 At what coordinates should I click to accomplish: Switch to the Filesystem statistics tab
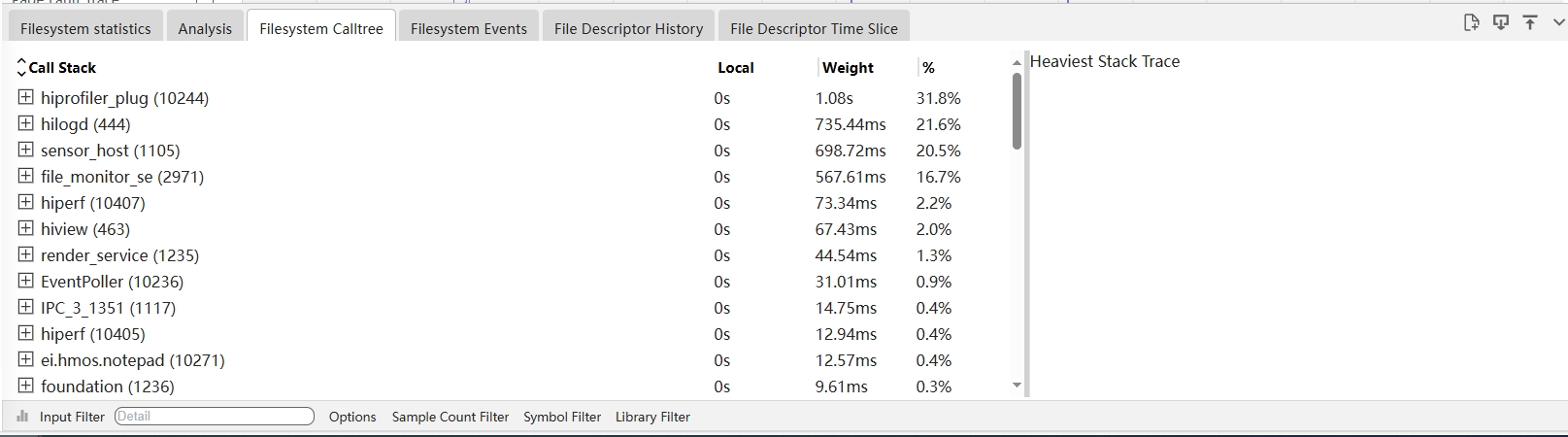85,28
